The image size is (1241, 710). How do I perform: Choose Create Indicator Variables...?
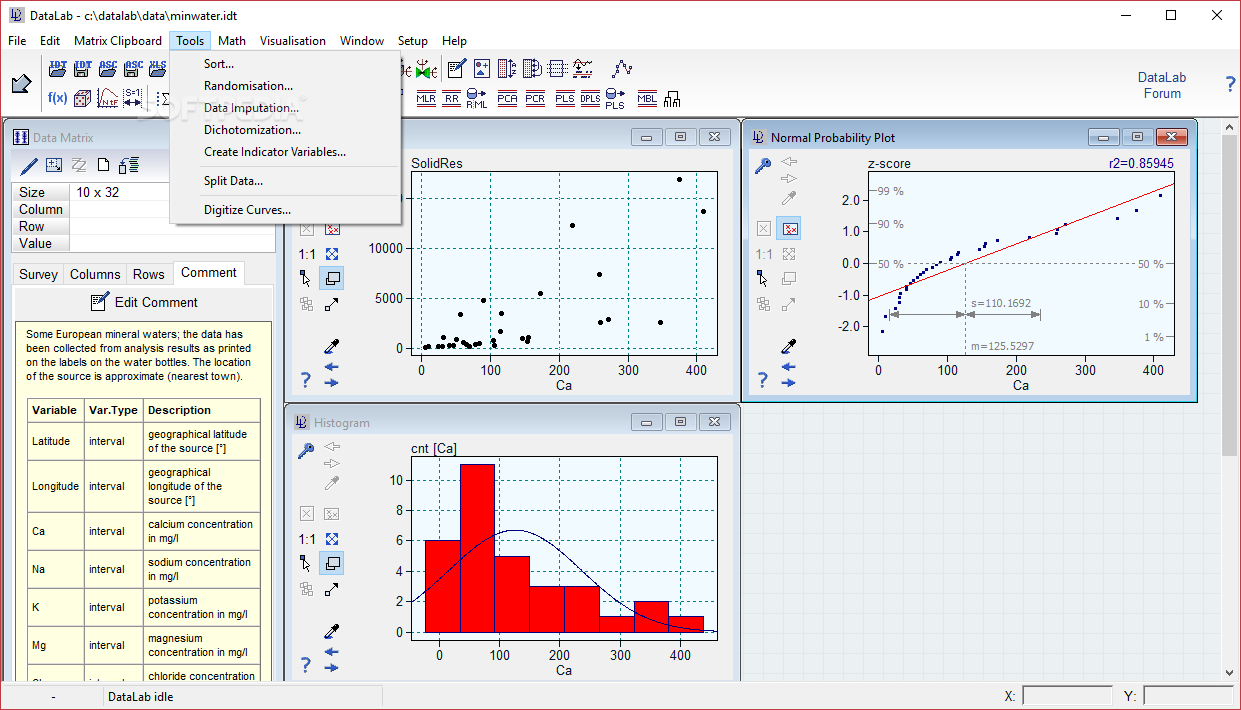(x=275, y=152)
